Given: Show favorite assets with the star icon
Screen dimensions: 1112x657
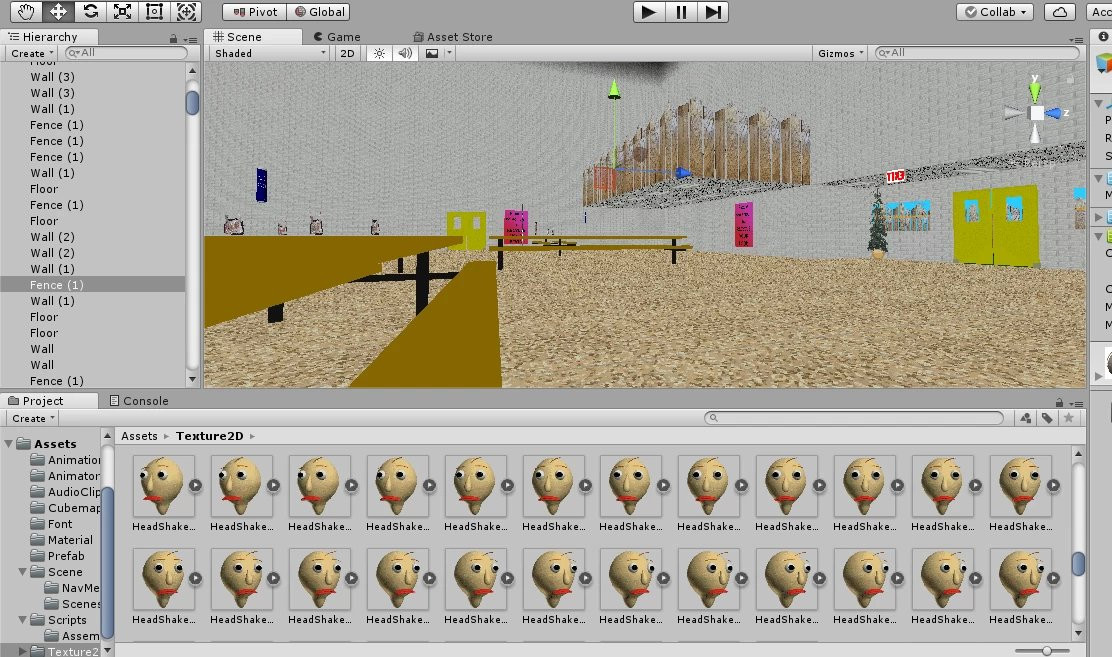Looking at the screenshot, I should 1070,417.
